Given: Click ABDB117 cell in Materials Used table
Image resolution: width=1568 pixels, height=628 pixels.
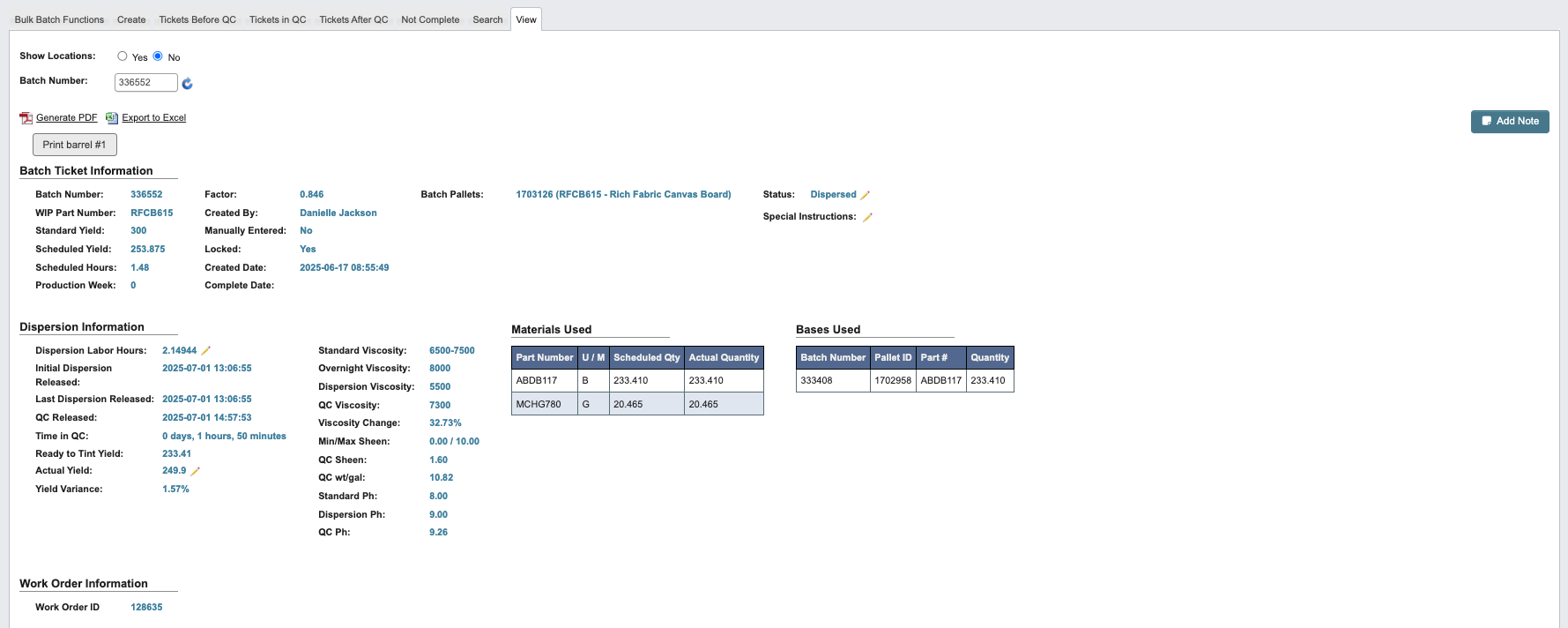Looking at the screenshot, I should pos(545,381).
